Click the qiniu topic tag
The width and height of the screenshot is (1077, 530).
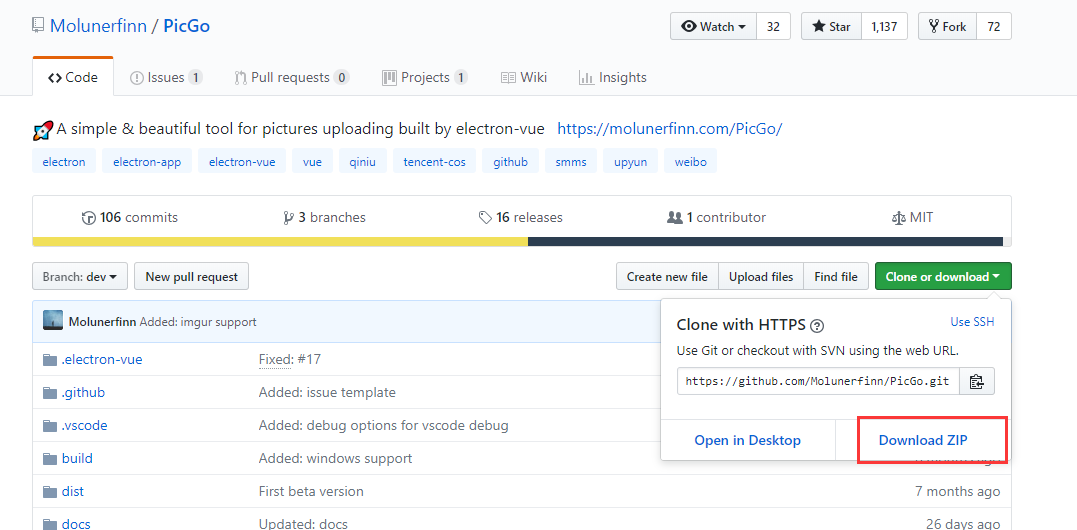tap(363, 162)
